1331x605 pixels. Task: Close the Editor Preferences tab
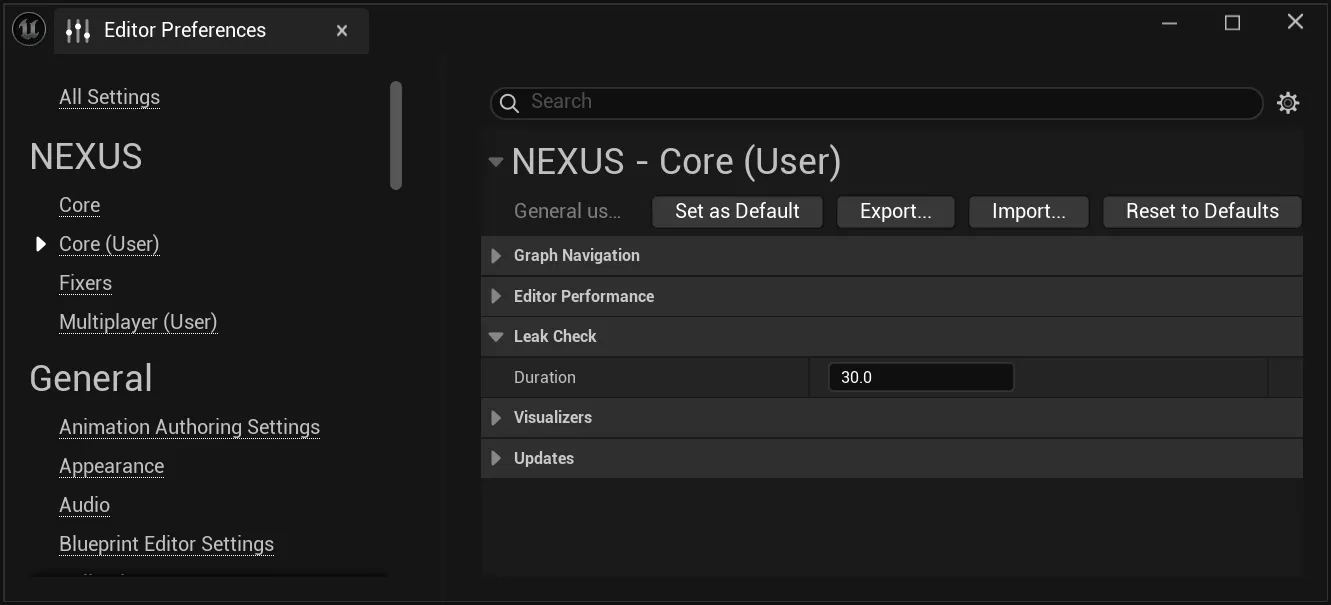point(341,30)
